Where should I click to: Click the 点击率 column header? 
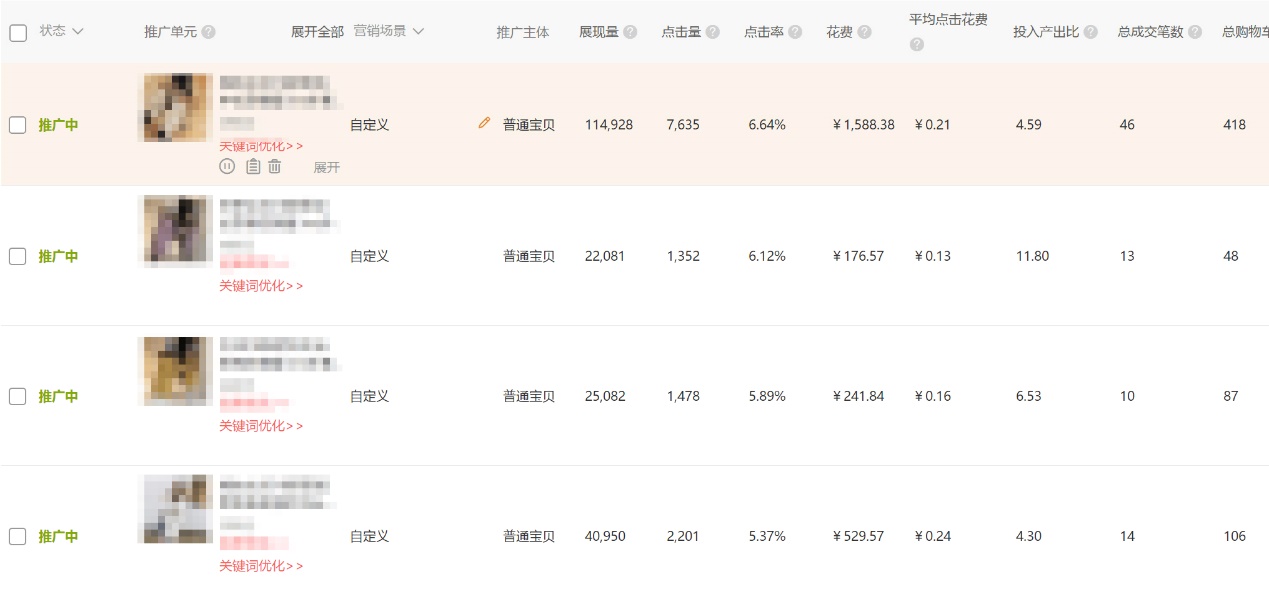764,32
